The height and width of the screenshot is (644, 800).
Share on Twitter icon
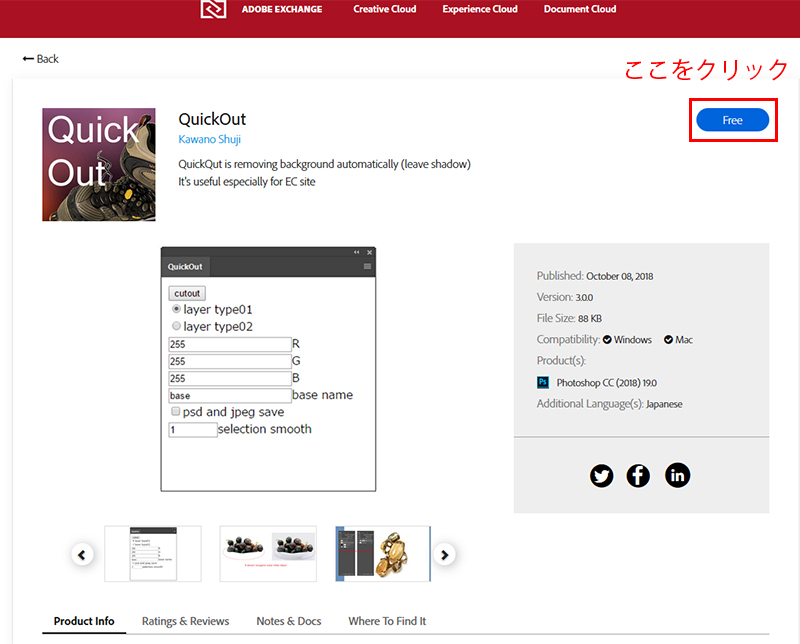(x=602, y=476)
